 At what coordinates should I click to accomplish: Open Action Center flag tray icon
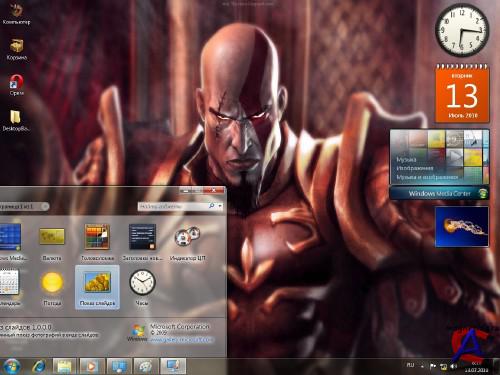point(433,367)
